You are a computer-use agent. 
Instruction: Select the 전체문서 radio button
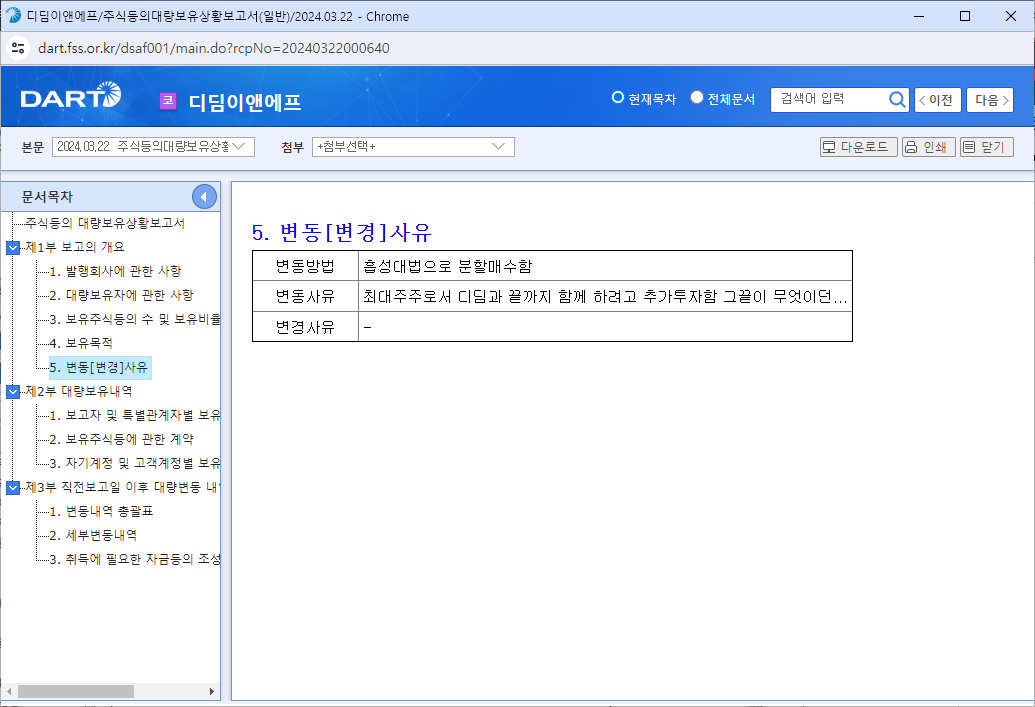coord(696,98)
